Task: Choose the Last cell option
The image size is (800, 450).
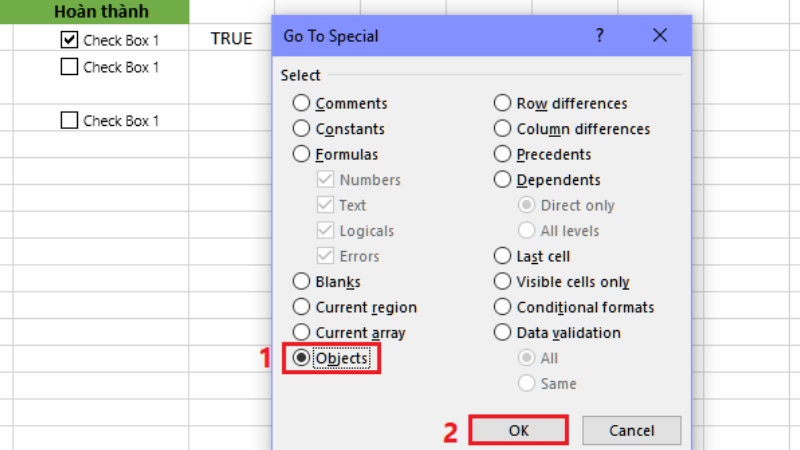Action: (502, 256)
